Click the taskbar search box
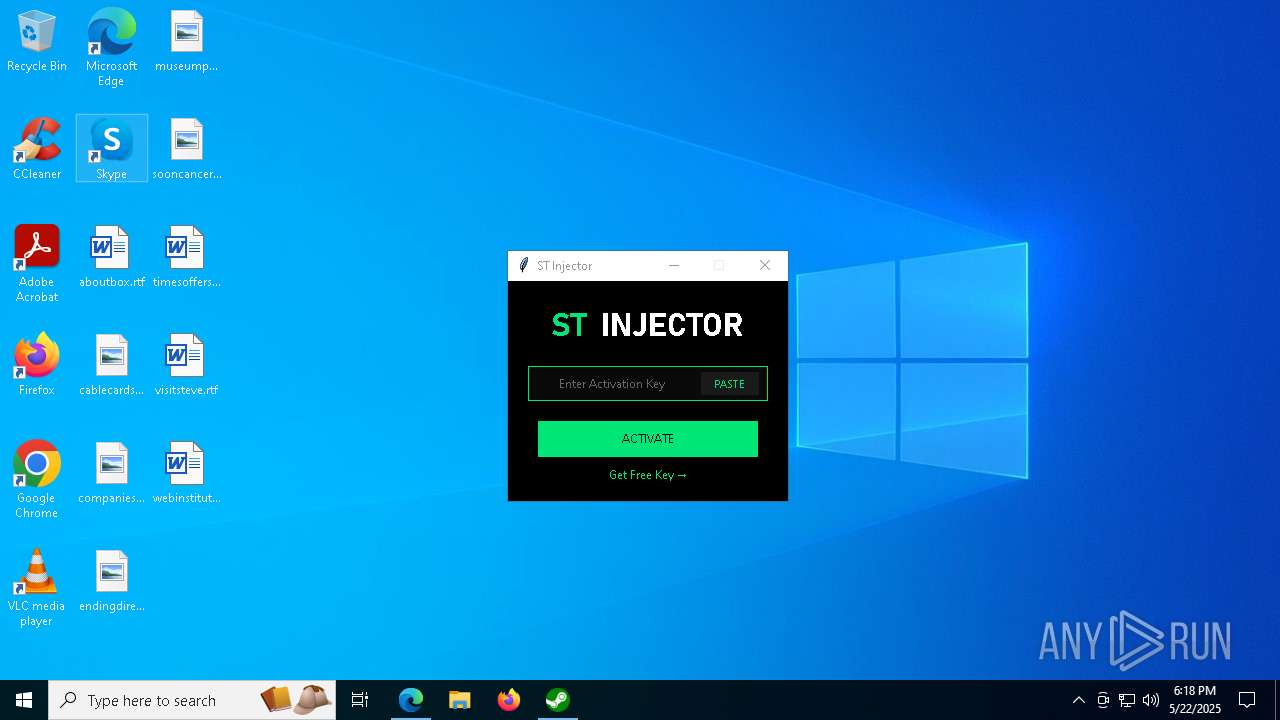1280x720 pixels. pos(193,700)
